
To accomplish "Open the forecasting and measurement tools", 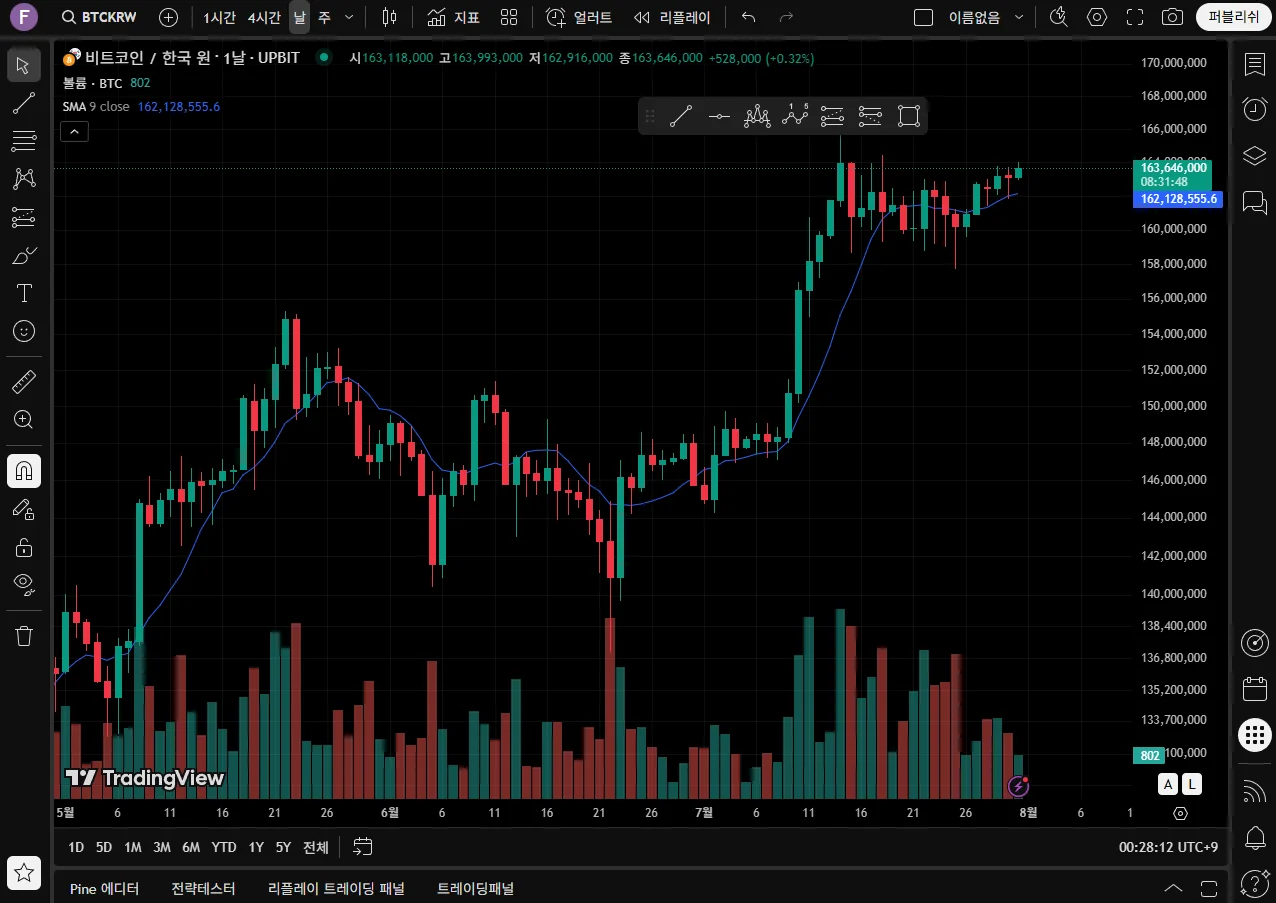I will [x=24, y=217].
